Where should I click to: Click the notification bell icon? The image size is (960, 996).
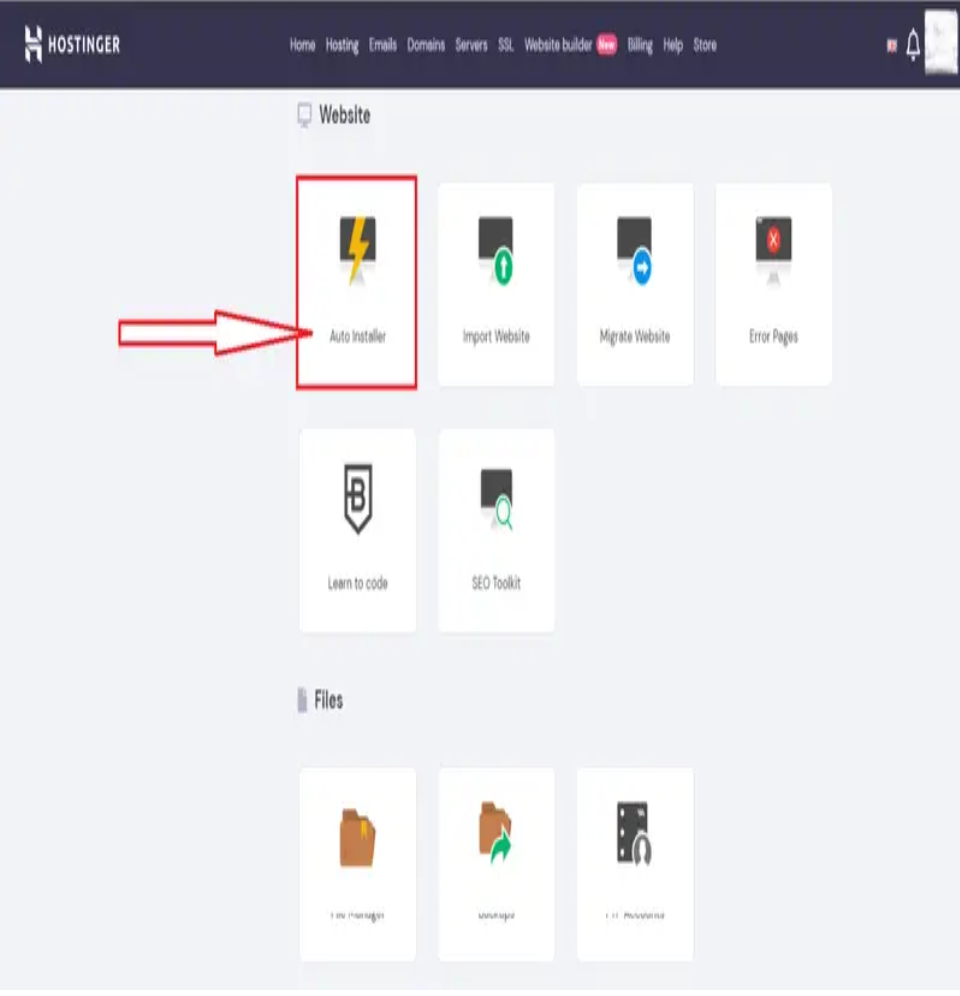tap(913, 44)
